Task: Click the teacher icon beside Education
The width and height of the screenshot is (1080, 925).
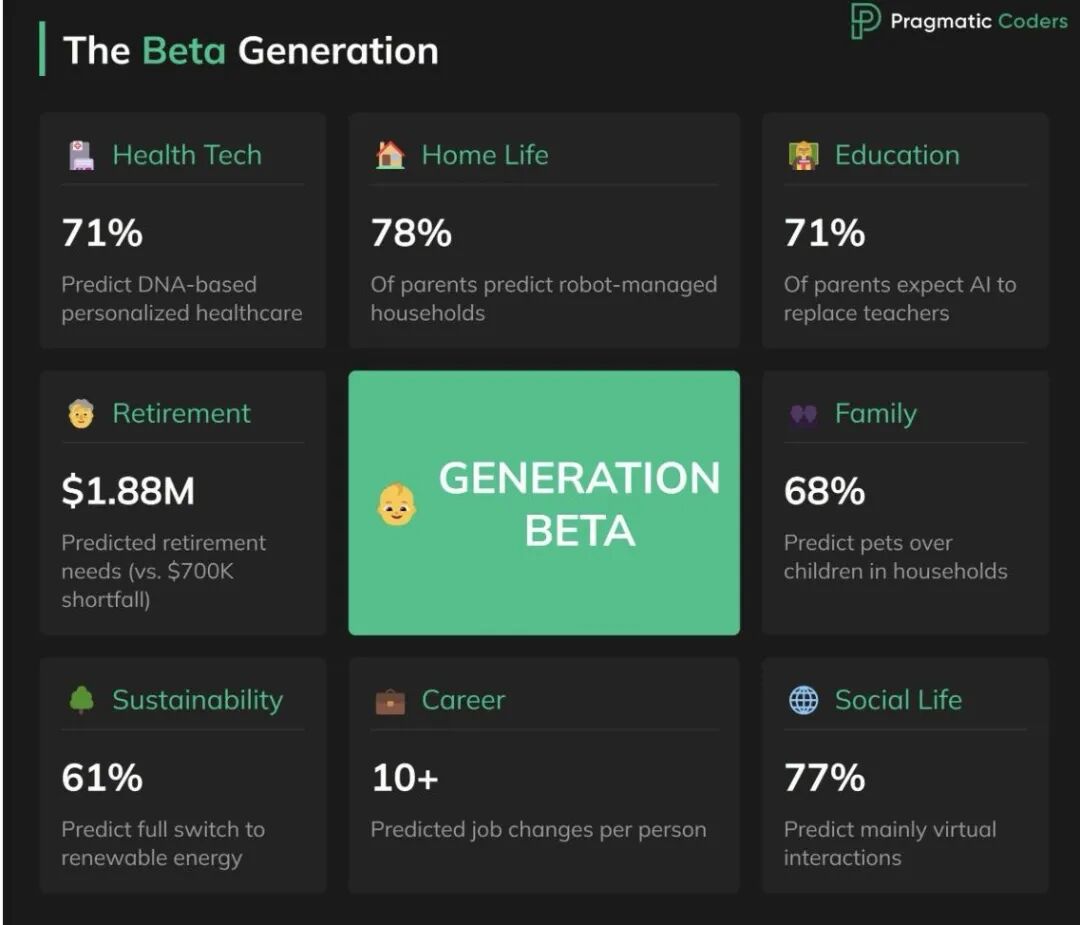Action: [x=803, y=155]
